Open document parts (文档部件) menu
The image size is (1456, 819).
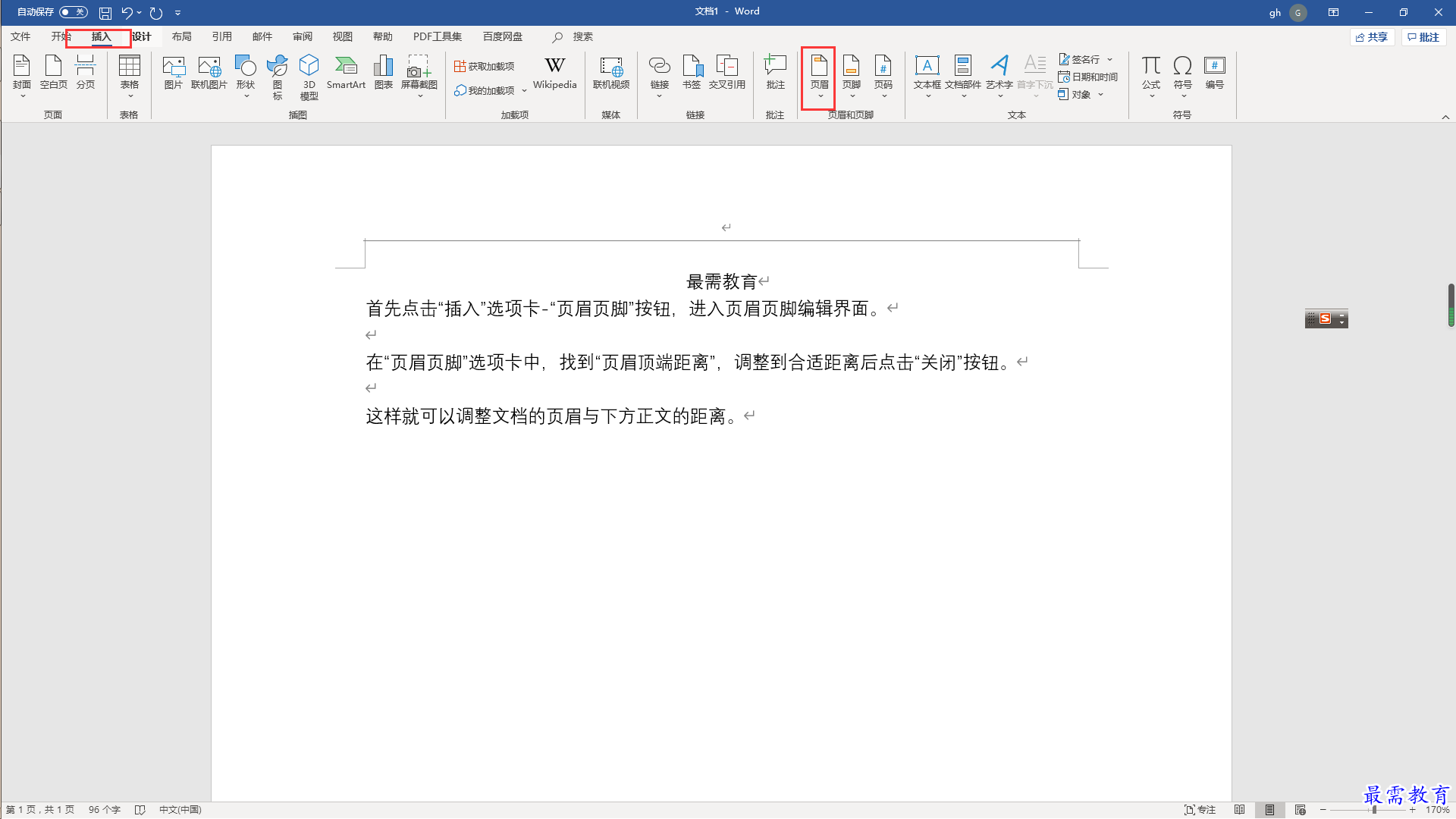tap(963, 76)
